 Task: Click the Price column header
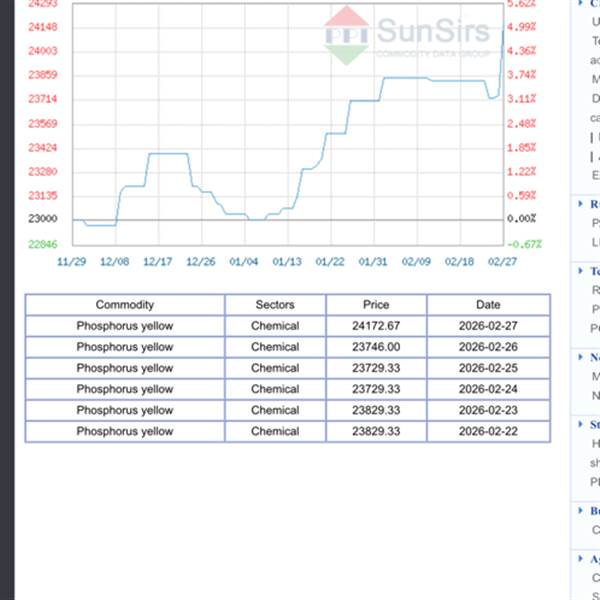tap(376, 305)
